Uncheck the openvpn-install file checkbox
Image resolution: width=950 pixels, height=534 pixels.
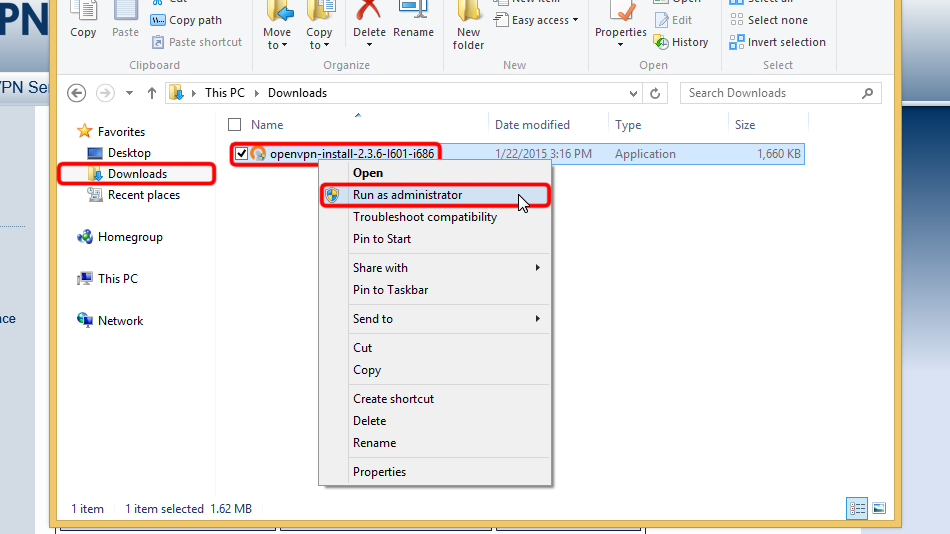(241, 154)
